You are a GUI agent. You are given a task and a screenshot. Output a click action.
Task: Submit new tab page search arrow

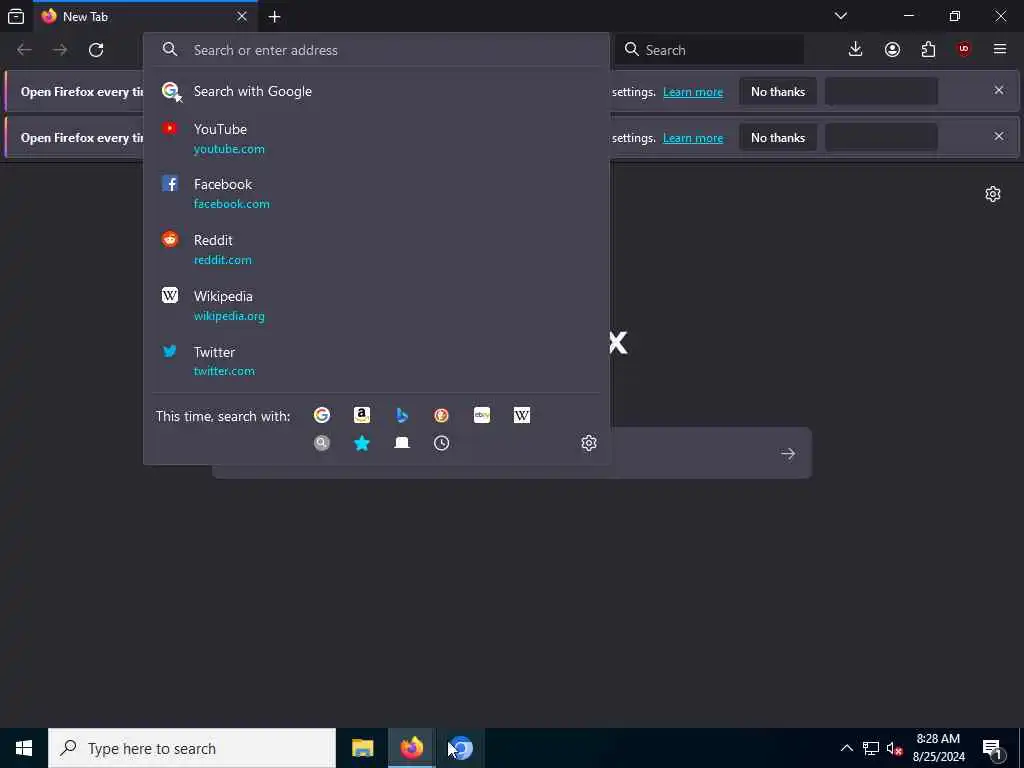coord(788,454)
